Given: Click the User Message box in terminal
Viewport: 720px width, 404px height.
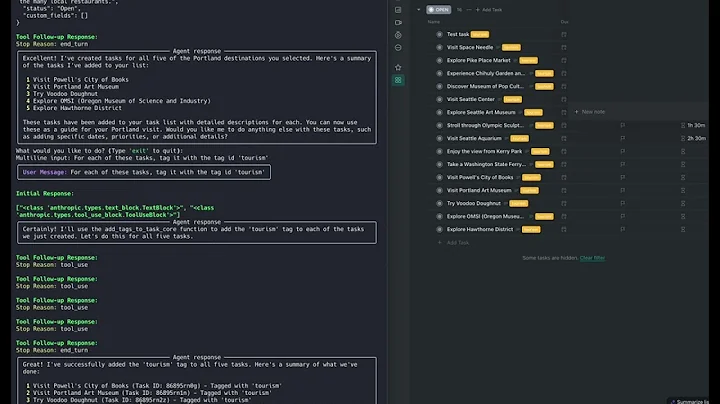Looking at the screenshot, I should pos(144,172).
